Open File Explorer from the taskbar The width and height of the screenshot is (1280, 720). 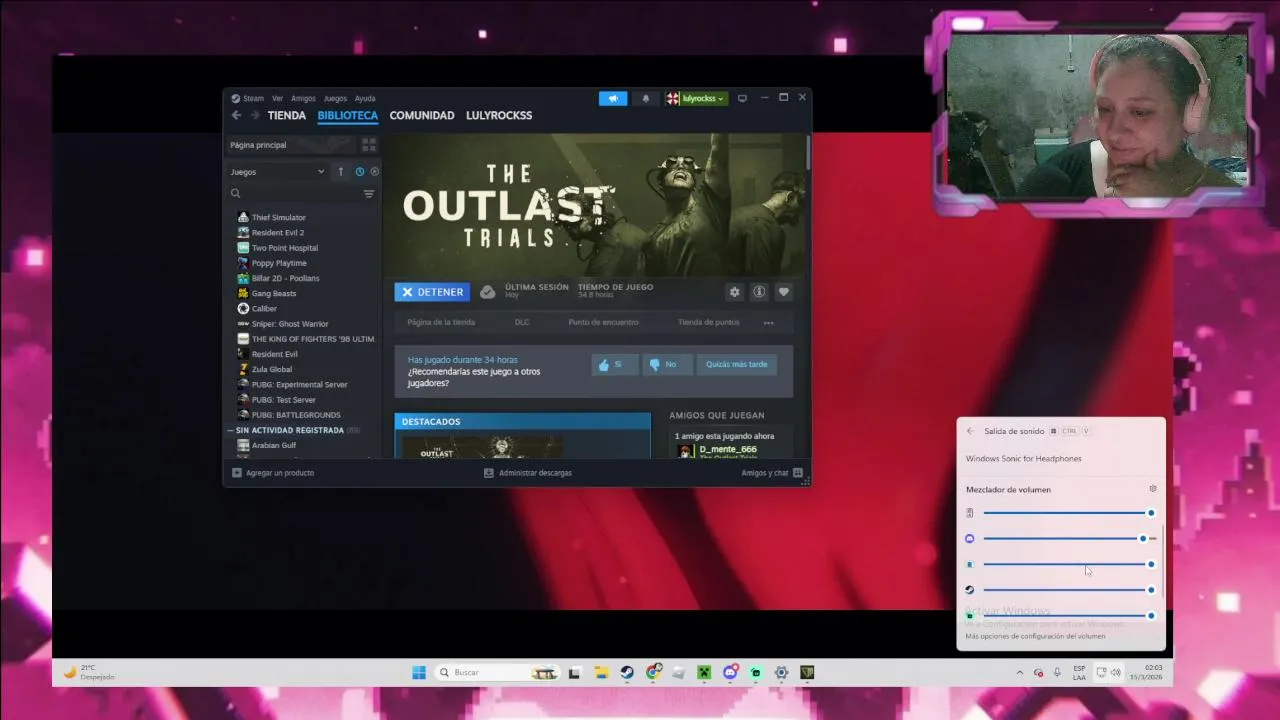point(600,673)
